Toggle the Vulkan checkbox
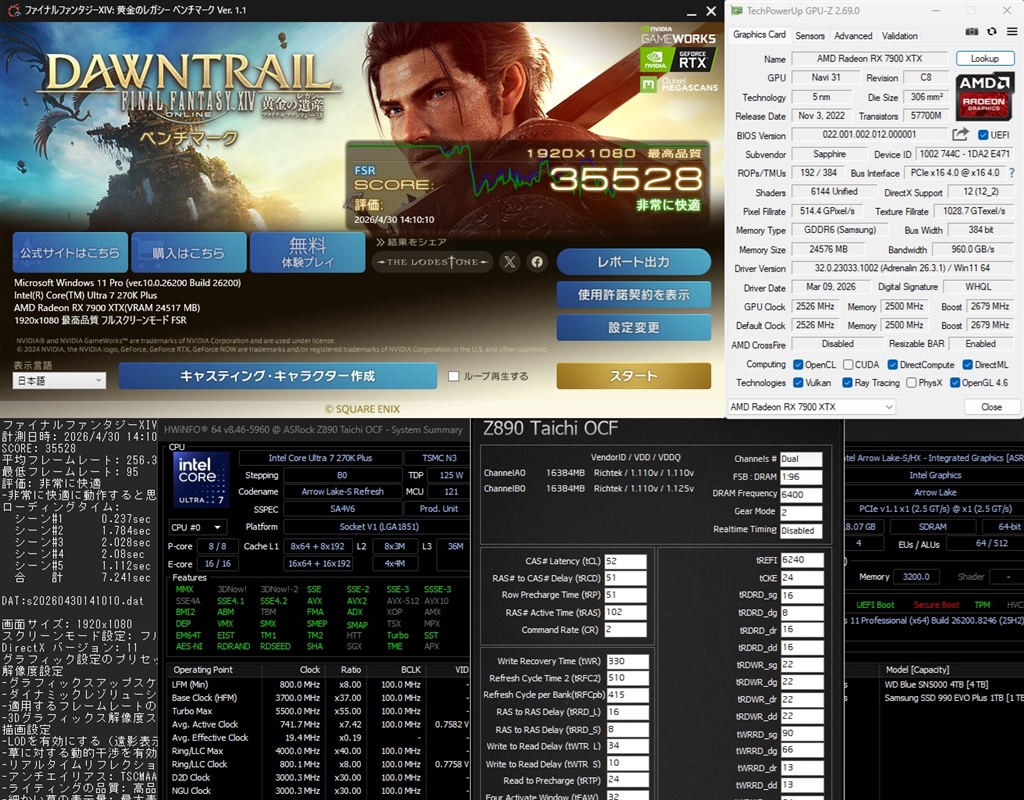The image size is (1024, 800). 798,383
